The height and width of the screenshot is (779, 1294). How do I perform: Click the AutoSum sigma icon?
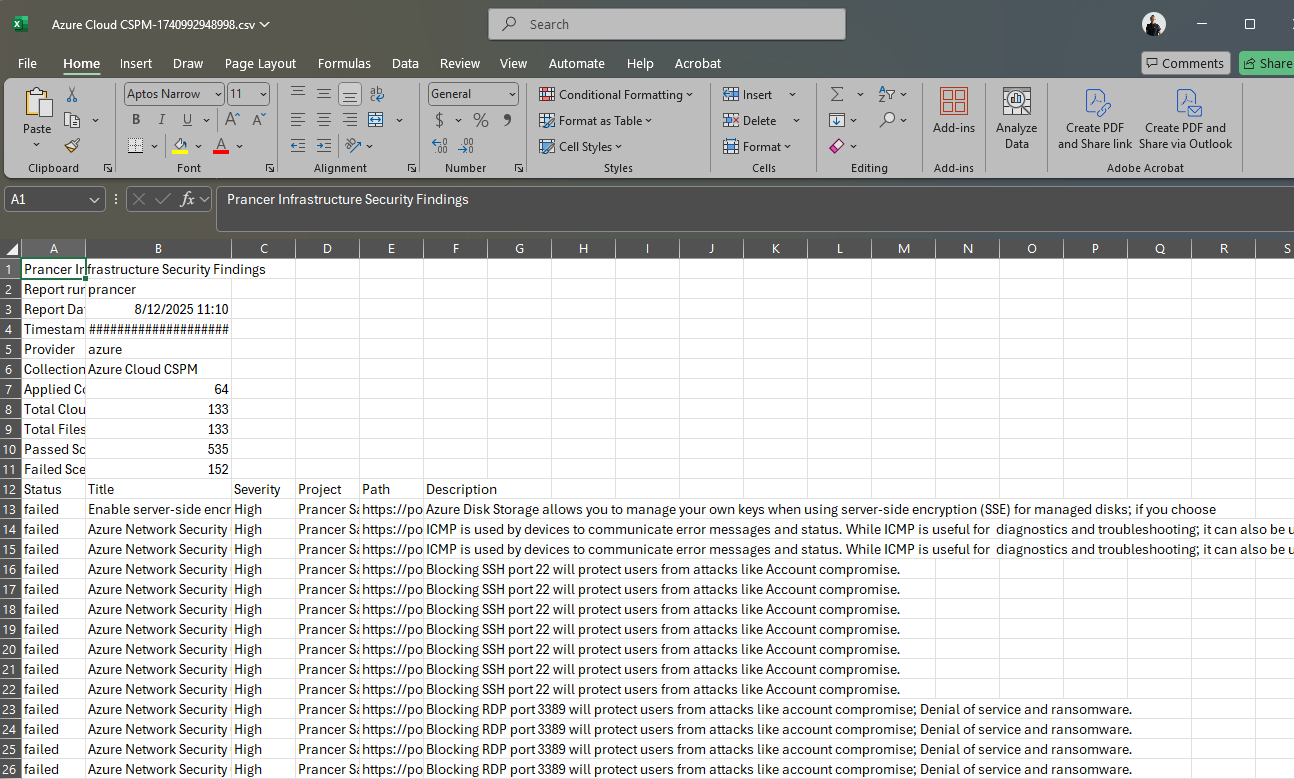click(837, 95)
